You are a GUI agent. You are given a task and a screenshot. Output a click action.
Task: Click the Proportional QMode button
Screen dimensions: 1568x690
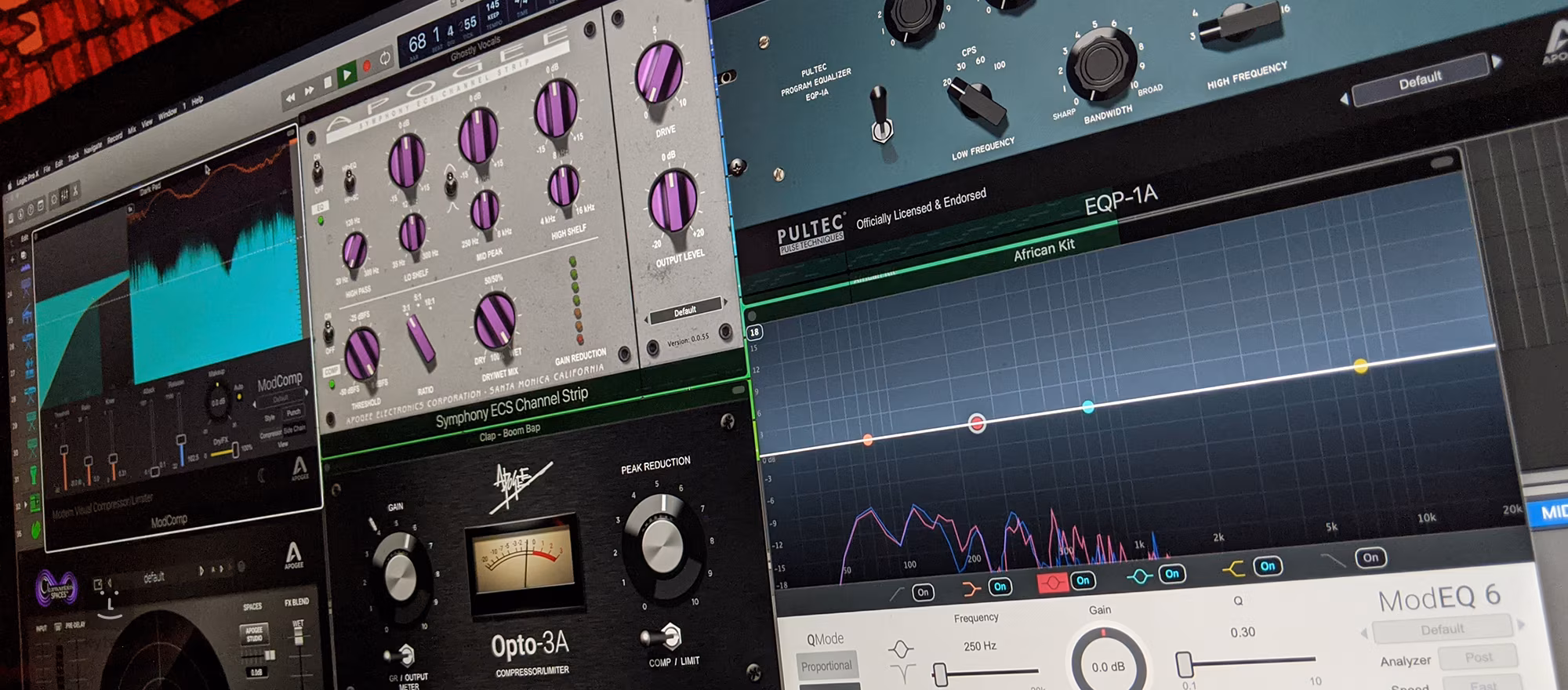[826, 666]
